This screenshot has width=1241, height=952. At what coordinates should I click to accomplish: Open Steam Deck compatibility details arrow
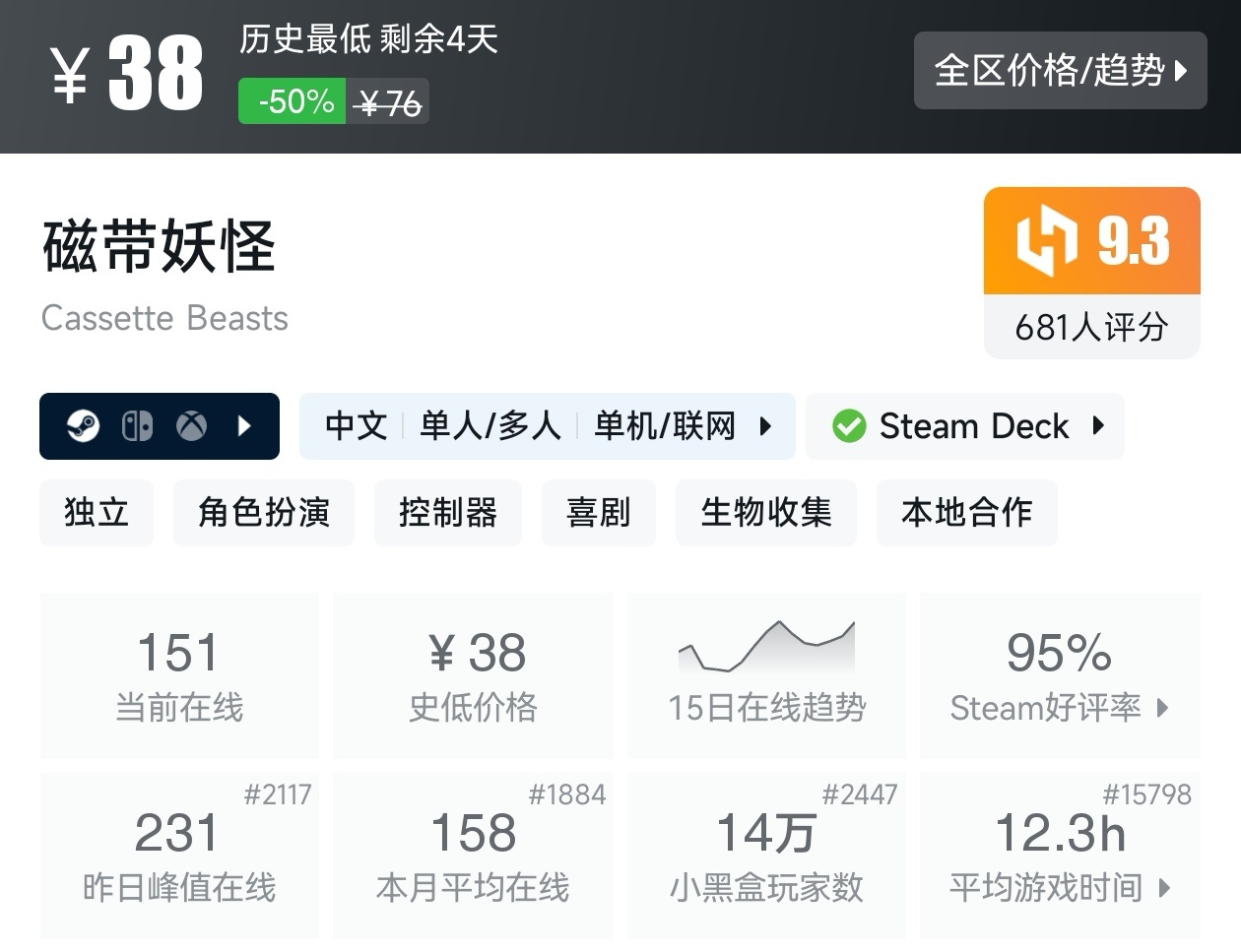[x=1100, y=426]
